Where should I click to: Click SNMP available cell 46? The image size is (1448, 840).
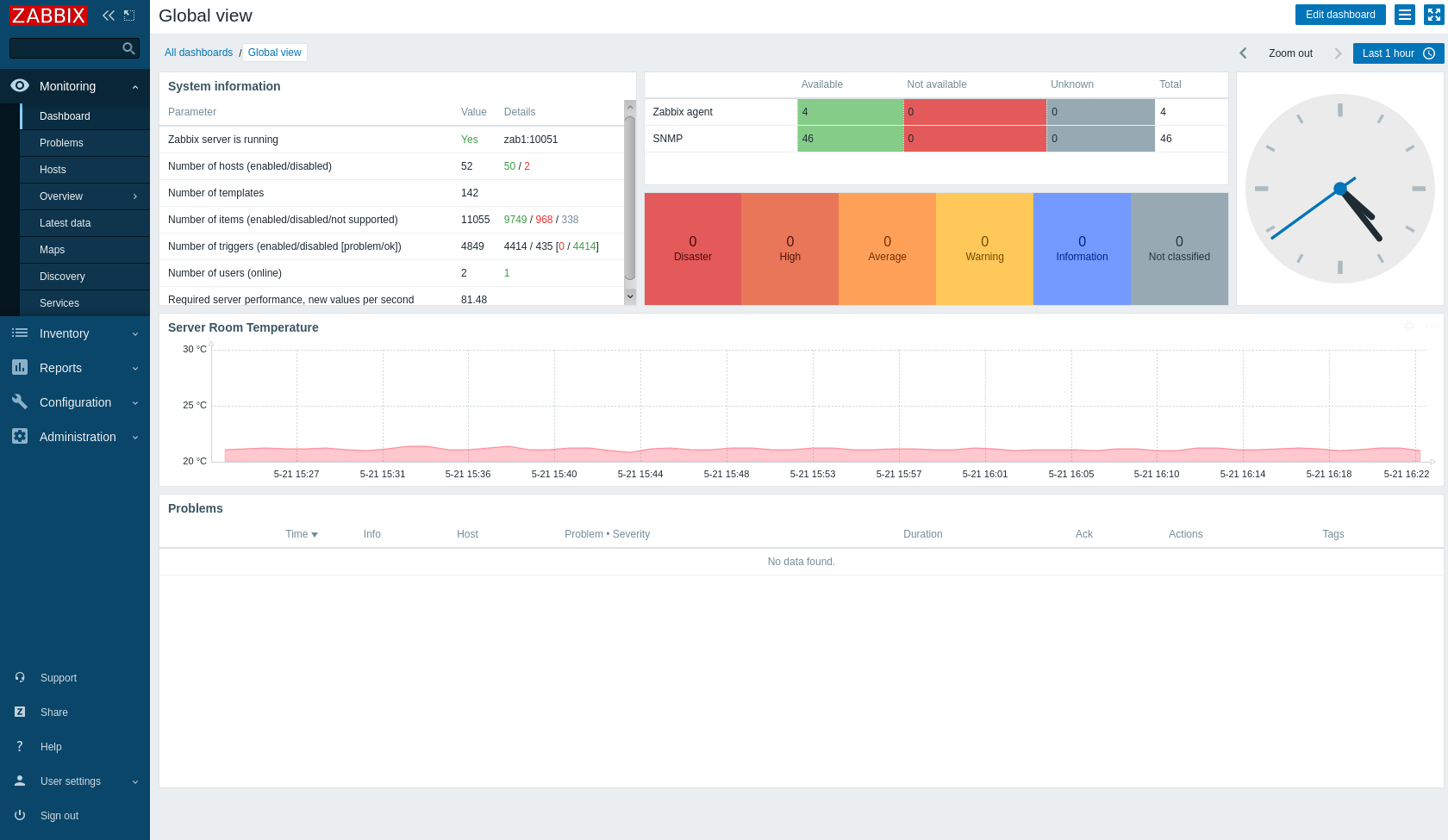(851, 139)
